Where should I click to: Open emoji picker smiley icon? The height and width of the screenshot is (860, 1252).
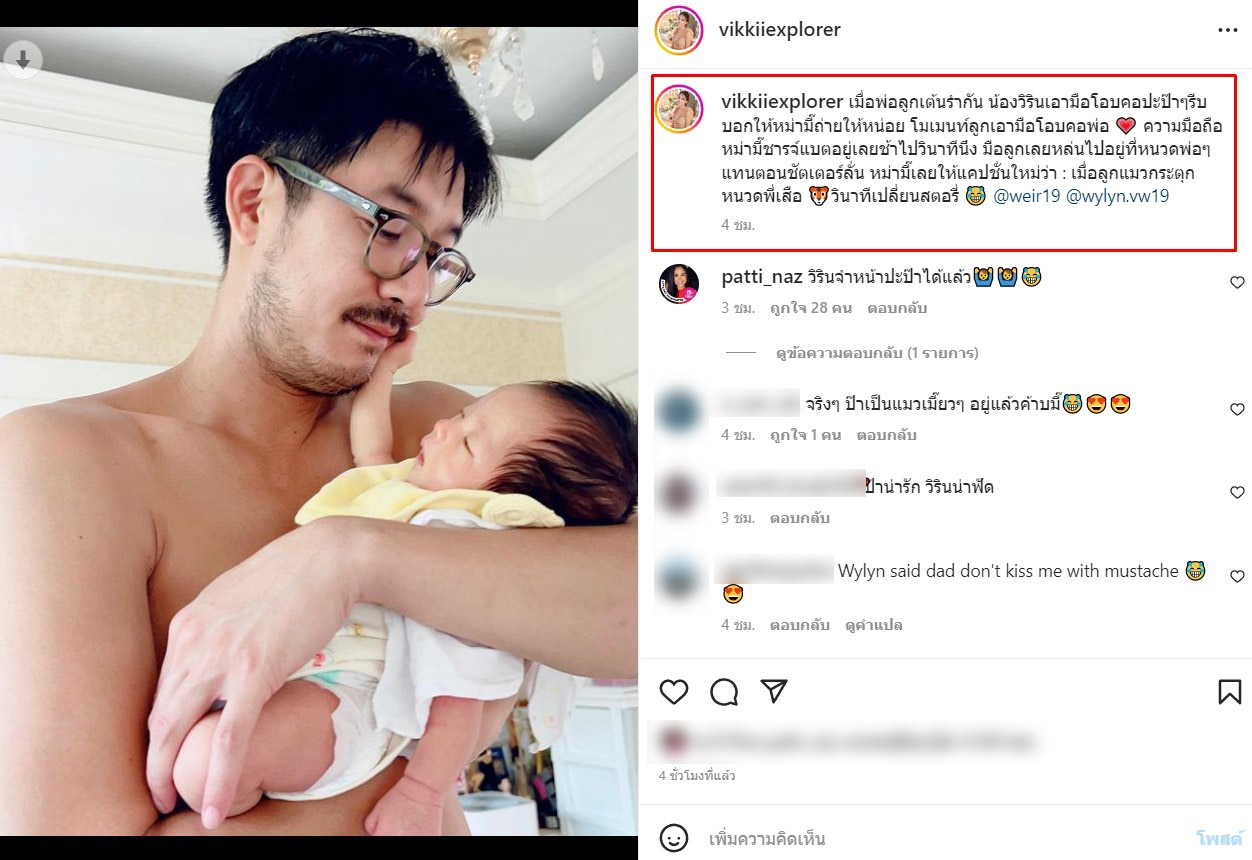point(674,837)
